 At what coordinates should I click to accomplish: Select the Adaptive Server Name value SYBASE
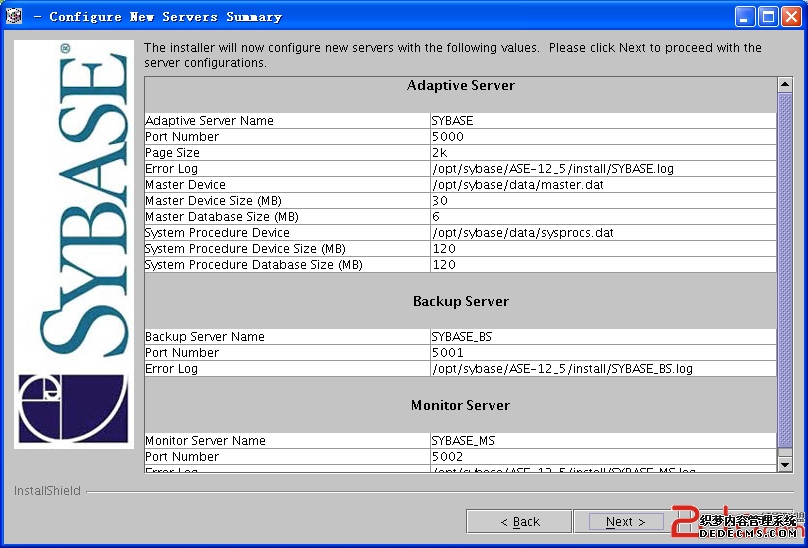453,121
